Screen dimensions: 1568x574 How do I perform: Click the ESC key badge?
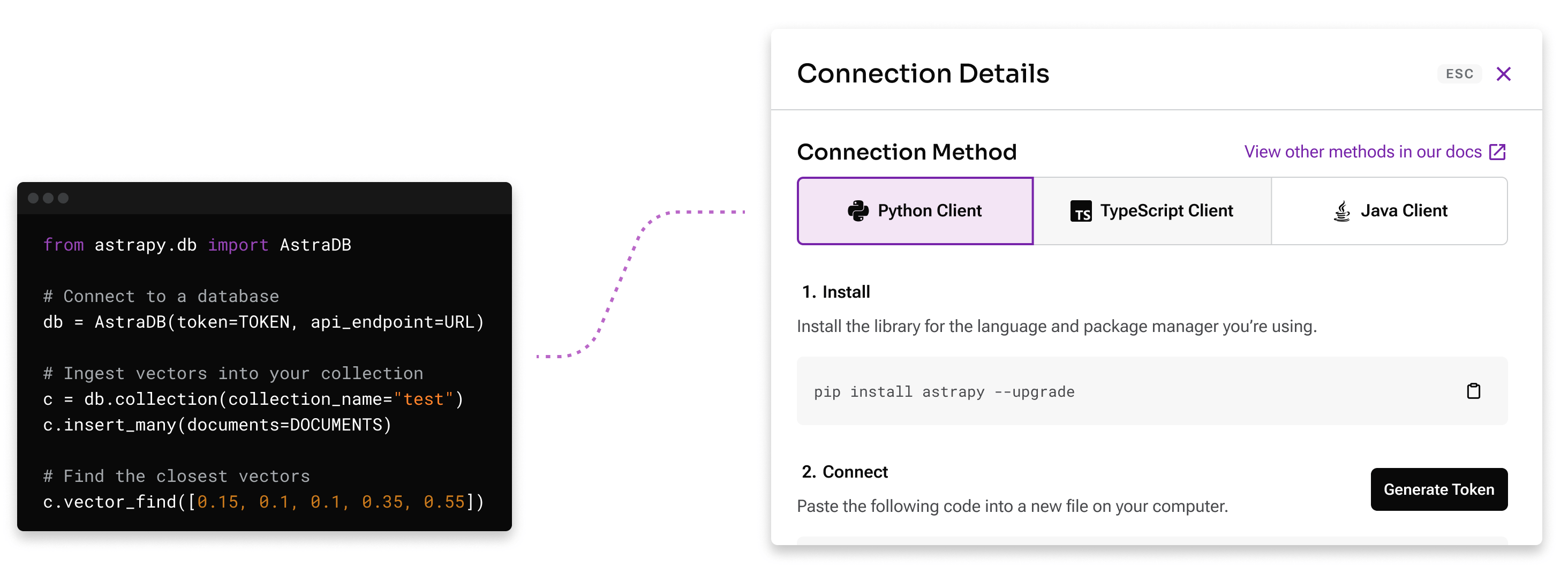(x=1459, y=74)
